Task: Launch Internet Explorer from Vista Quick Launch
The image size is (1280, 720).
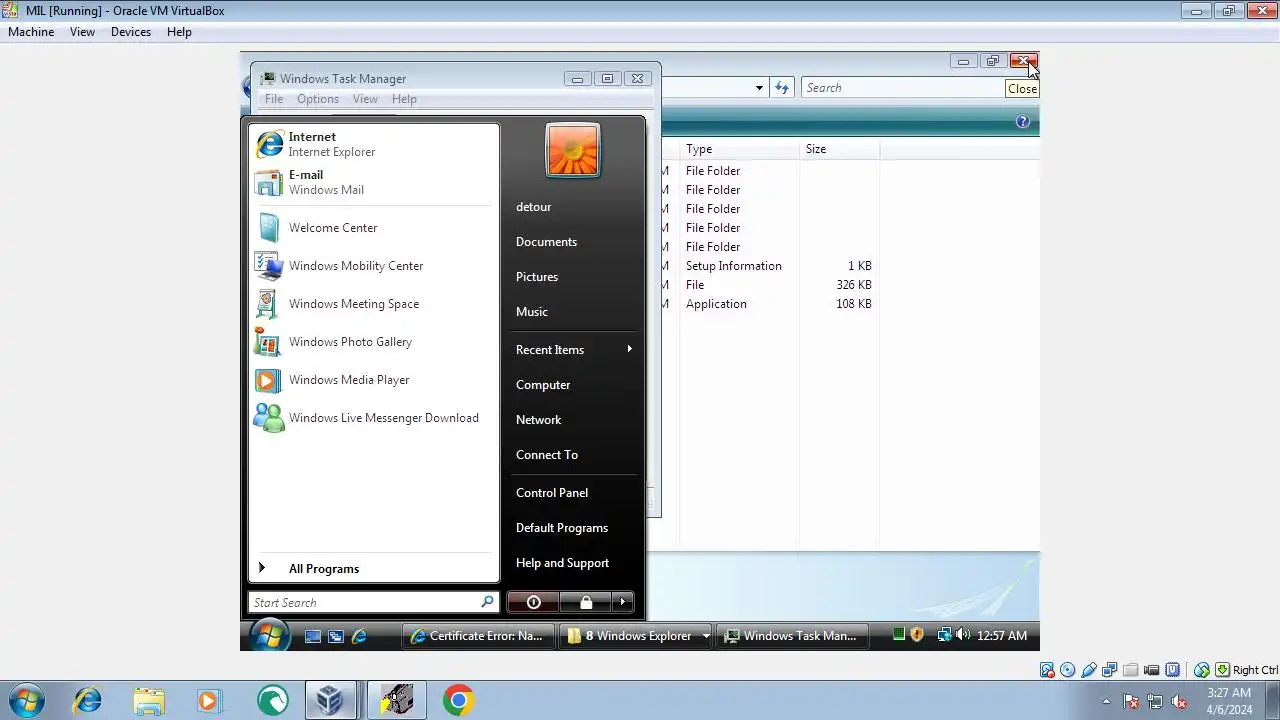Action: [359, 636]
